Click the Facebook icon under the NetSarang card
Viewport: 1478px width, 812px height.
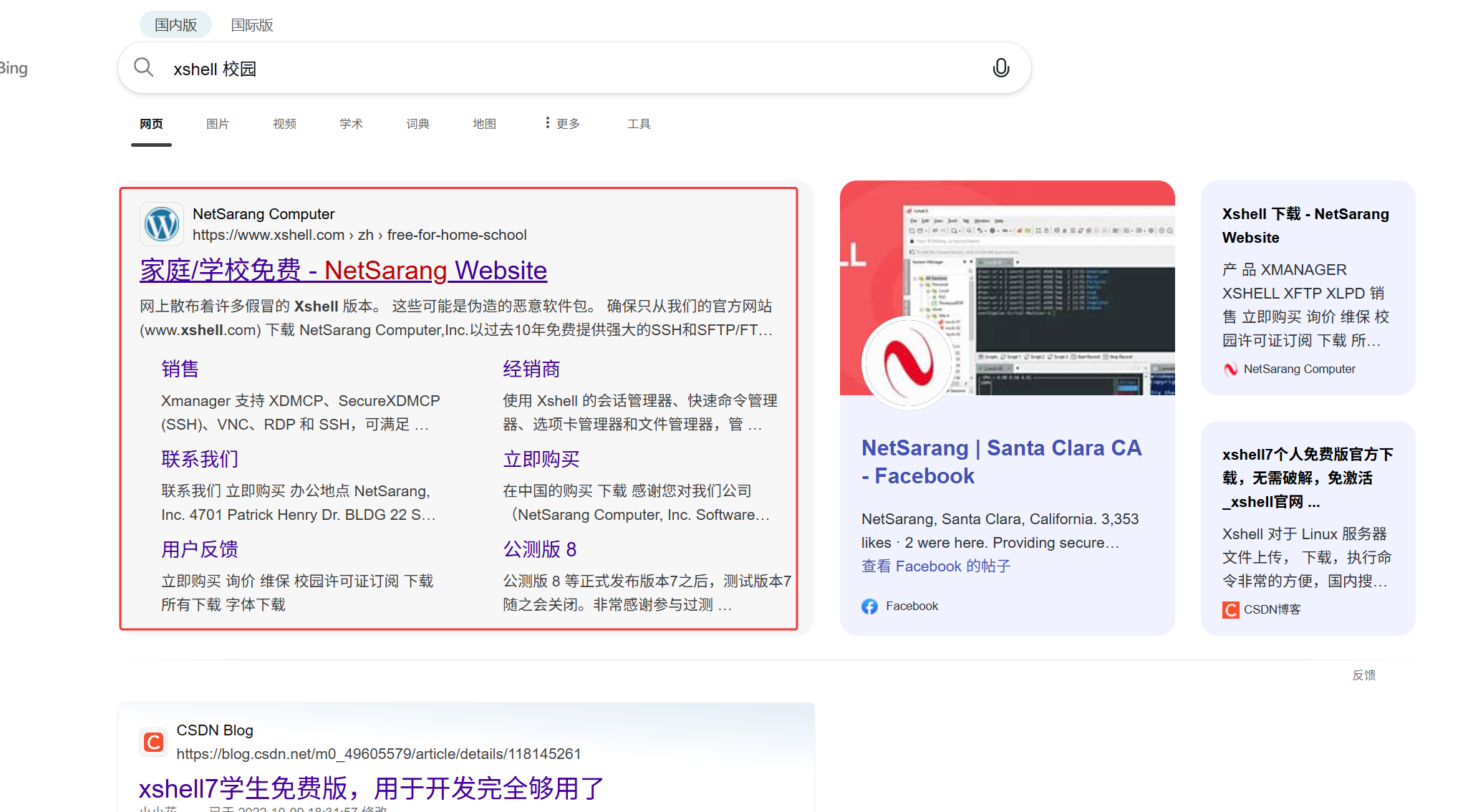pos(869,606)
